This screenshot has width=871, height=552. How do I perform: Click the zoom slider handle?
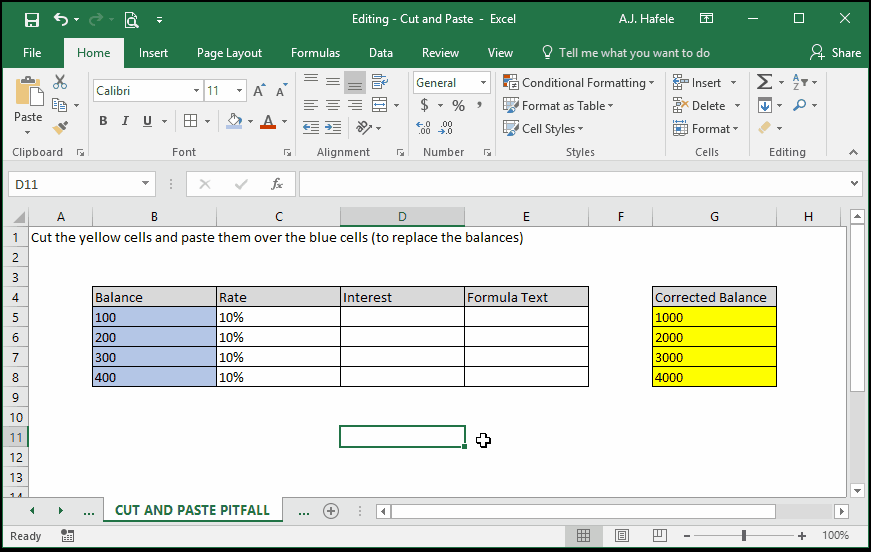744,535
